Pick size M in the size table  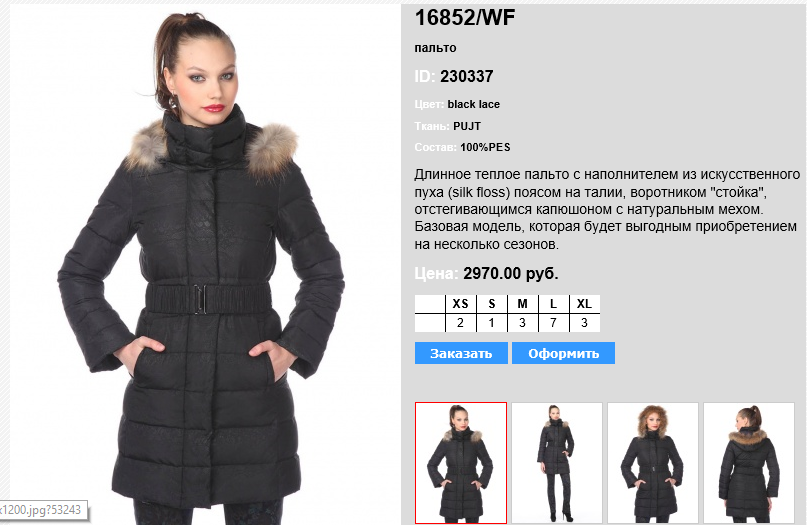point(522,304)
